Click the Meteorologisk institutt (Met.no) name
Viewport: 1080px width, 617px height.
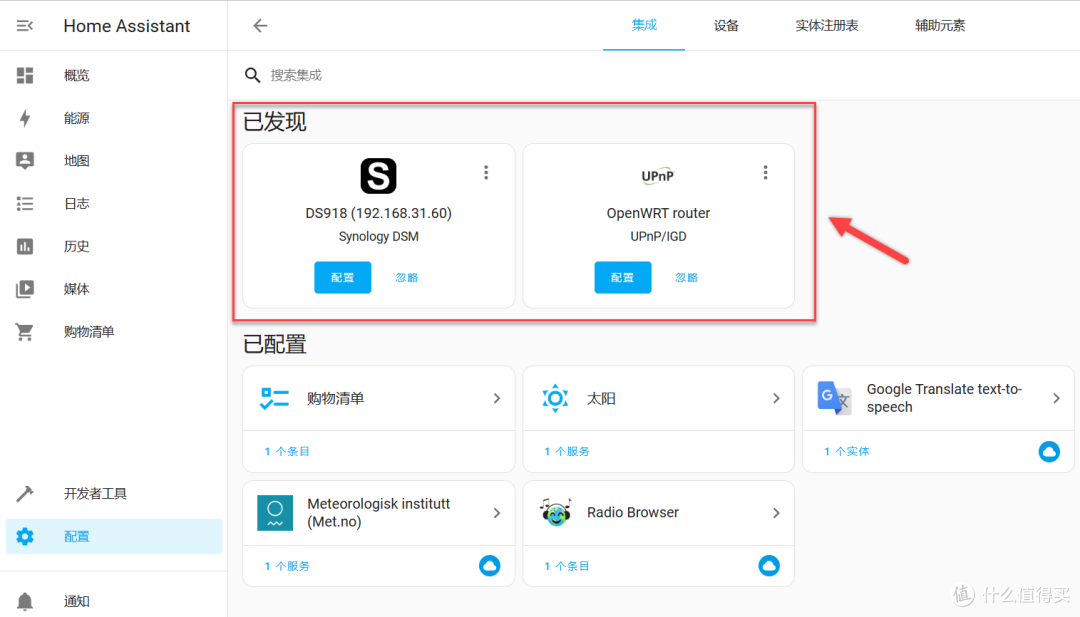coord(378,513)
